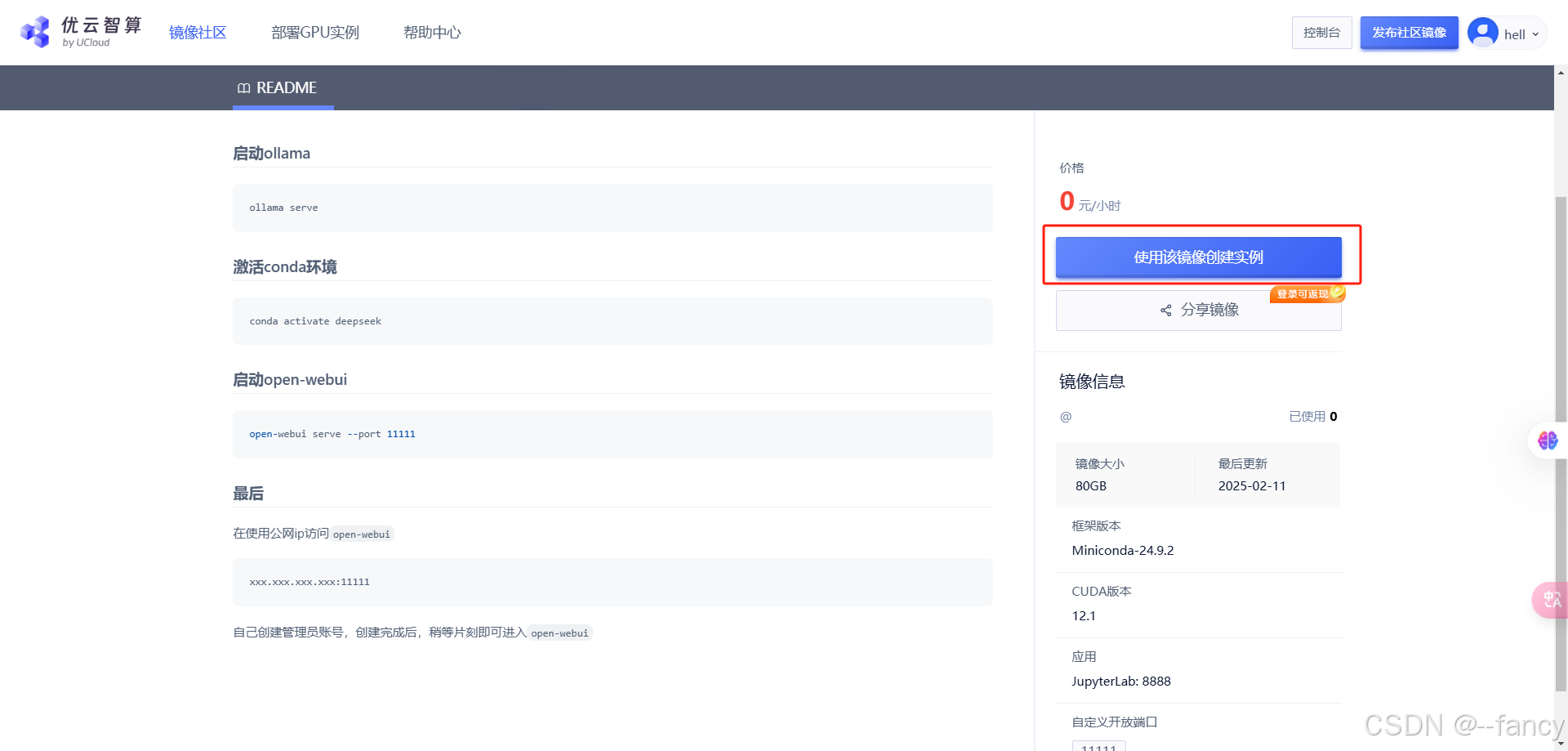Click the 发布社区镜像 button
1568x751 pixels.
pyautogui.click(x=1409, y=33)
